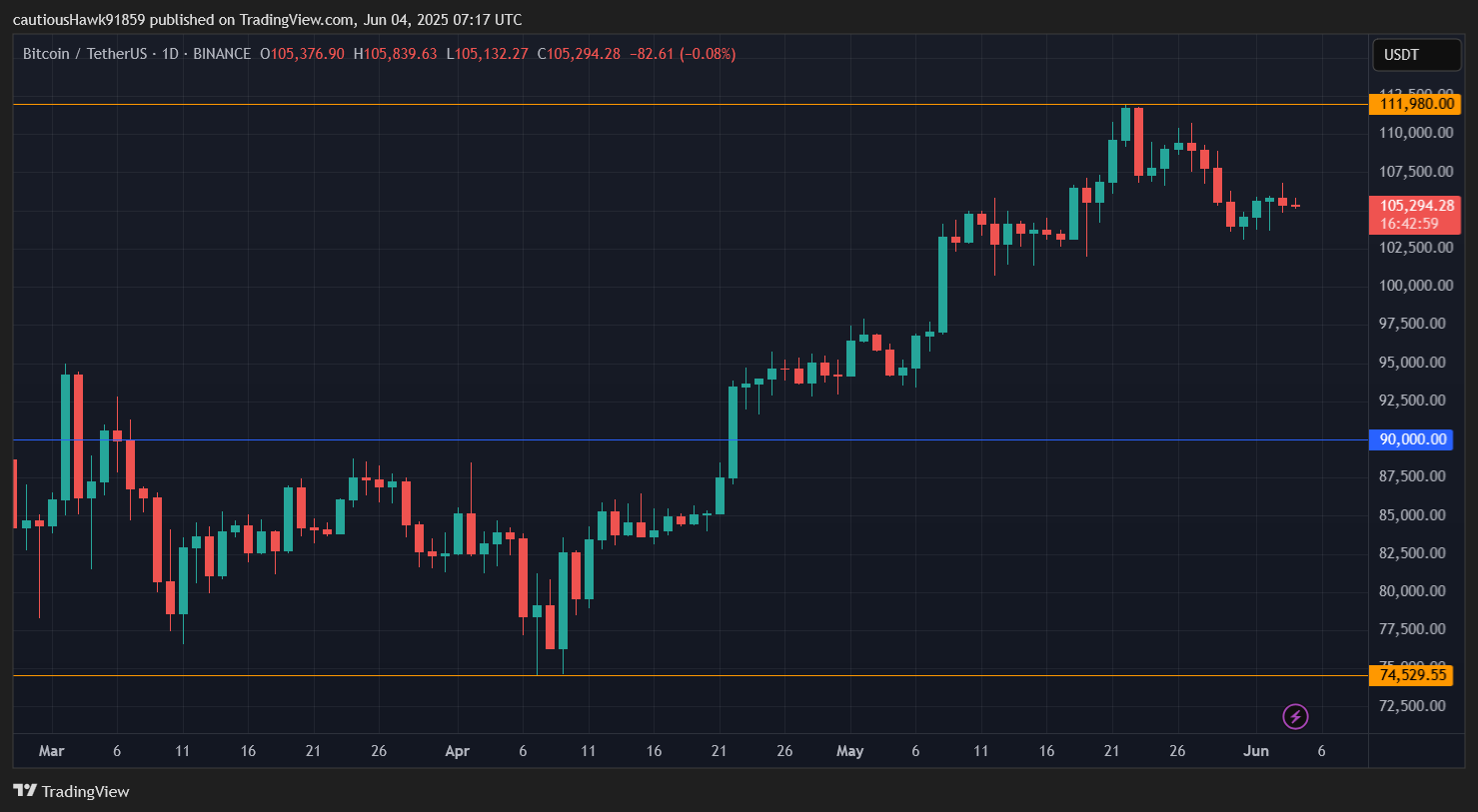Select the Jun label on the time axis
The width and height of the screenshot is (1478, 812).
coord(1256,751)
